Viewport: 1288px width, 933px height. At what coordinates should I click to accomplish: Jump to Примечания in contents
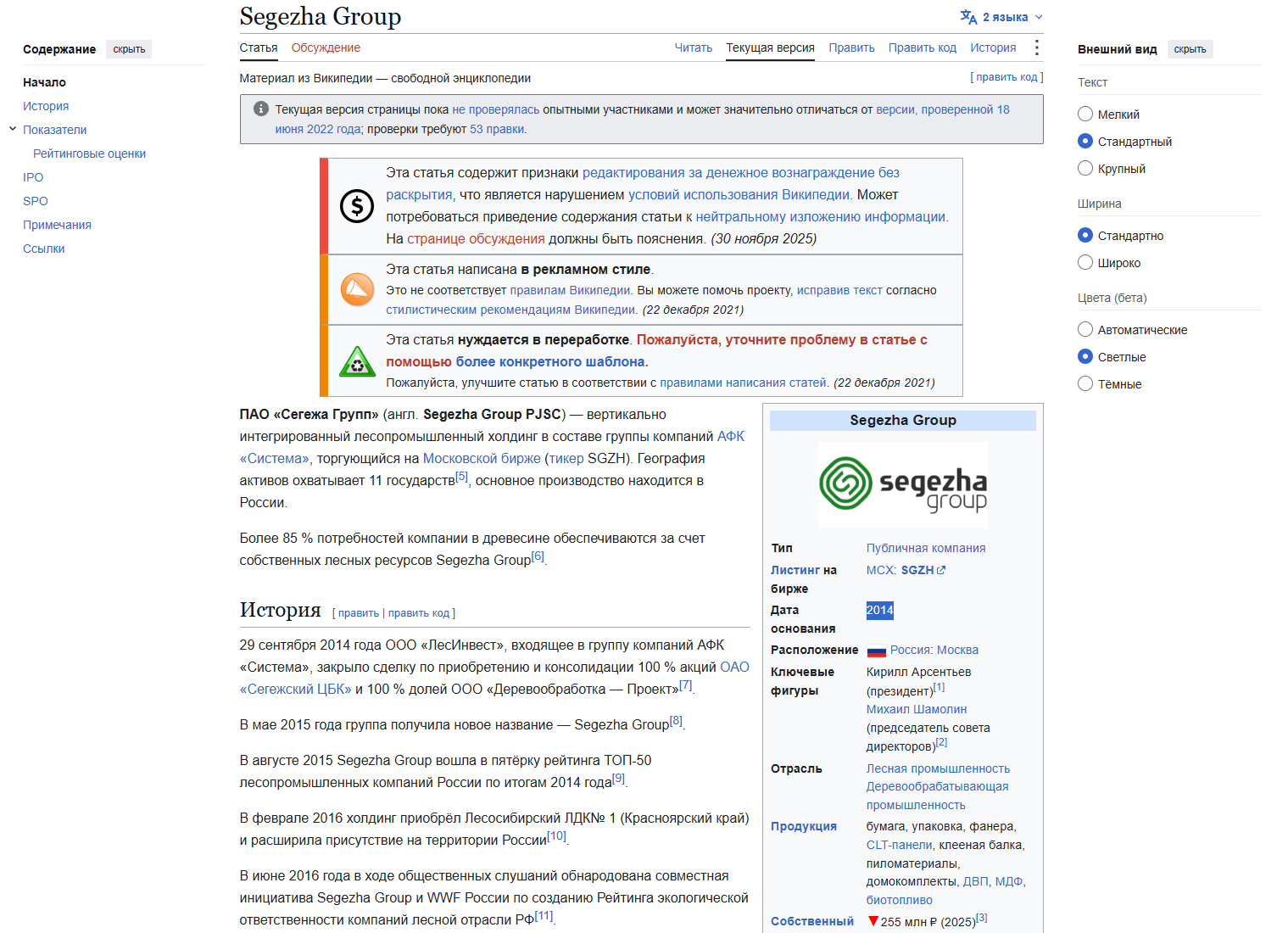57,225
